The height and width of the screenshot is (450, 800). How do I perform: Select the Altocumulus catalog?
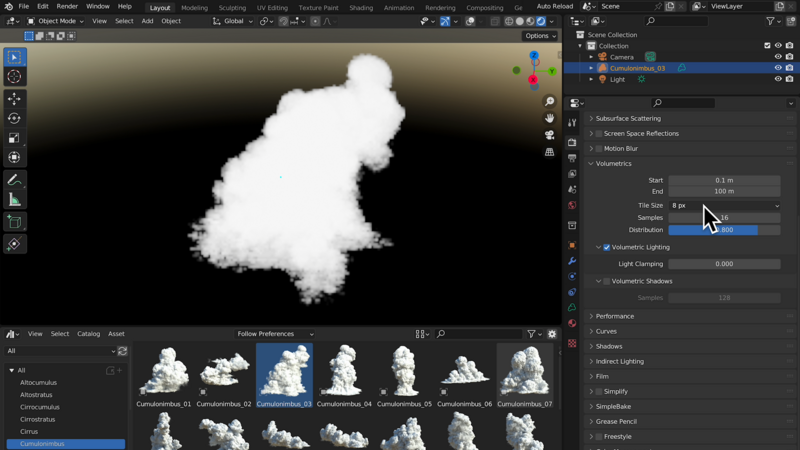pyautogui.click(x=38, y=383)
